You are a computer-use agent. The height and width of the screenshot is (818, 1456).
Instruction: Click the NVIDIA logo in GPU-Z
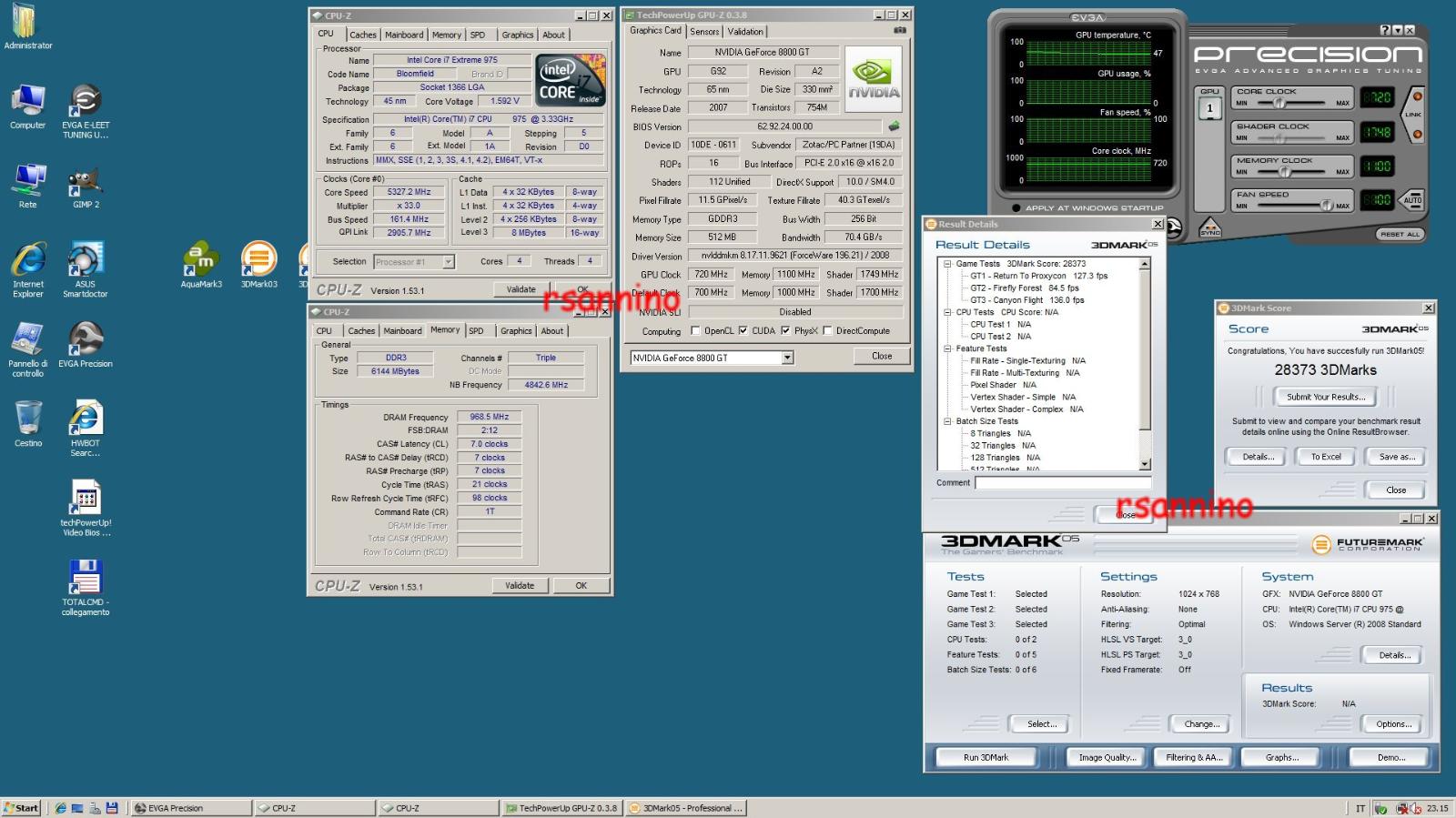(873, 79)
